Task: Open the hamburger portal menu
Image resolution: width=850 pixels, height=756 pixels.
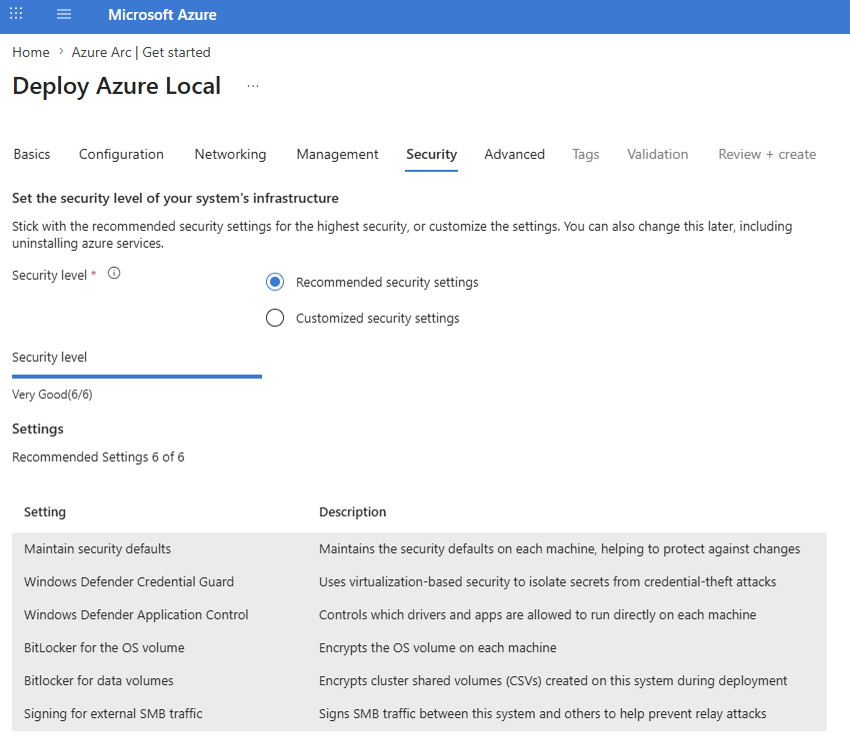Action: (64, 14)
